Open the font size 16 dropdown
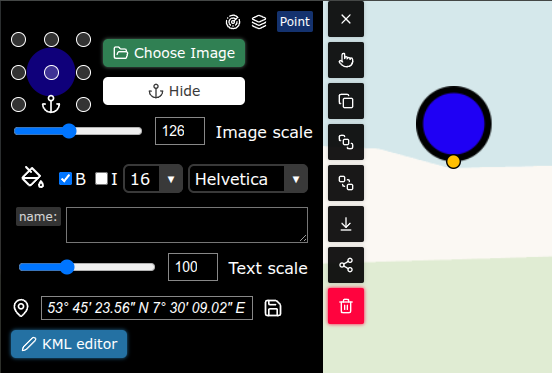This screenshot has width=552, height=373. [x=153, y=179]
